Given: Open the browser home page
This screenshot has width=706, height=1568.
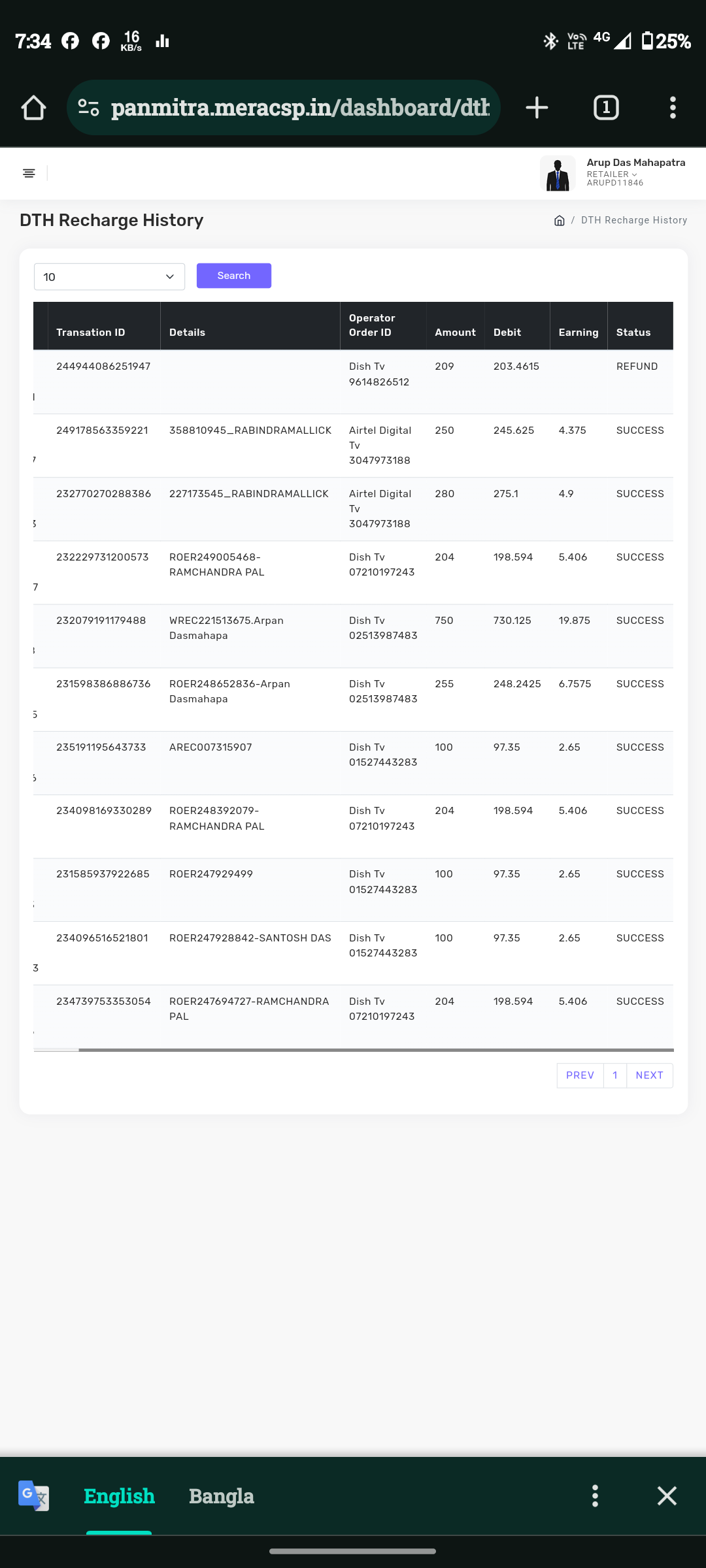Looking at the screenshot, I should click(33, 108).
